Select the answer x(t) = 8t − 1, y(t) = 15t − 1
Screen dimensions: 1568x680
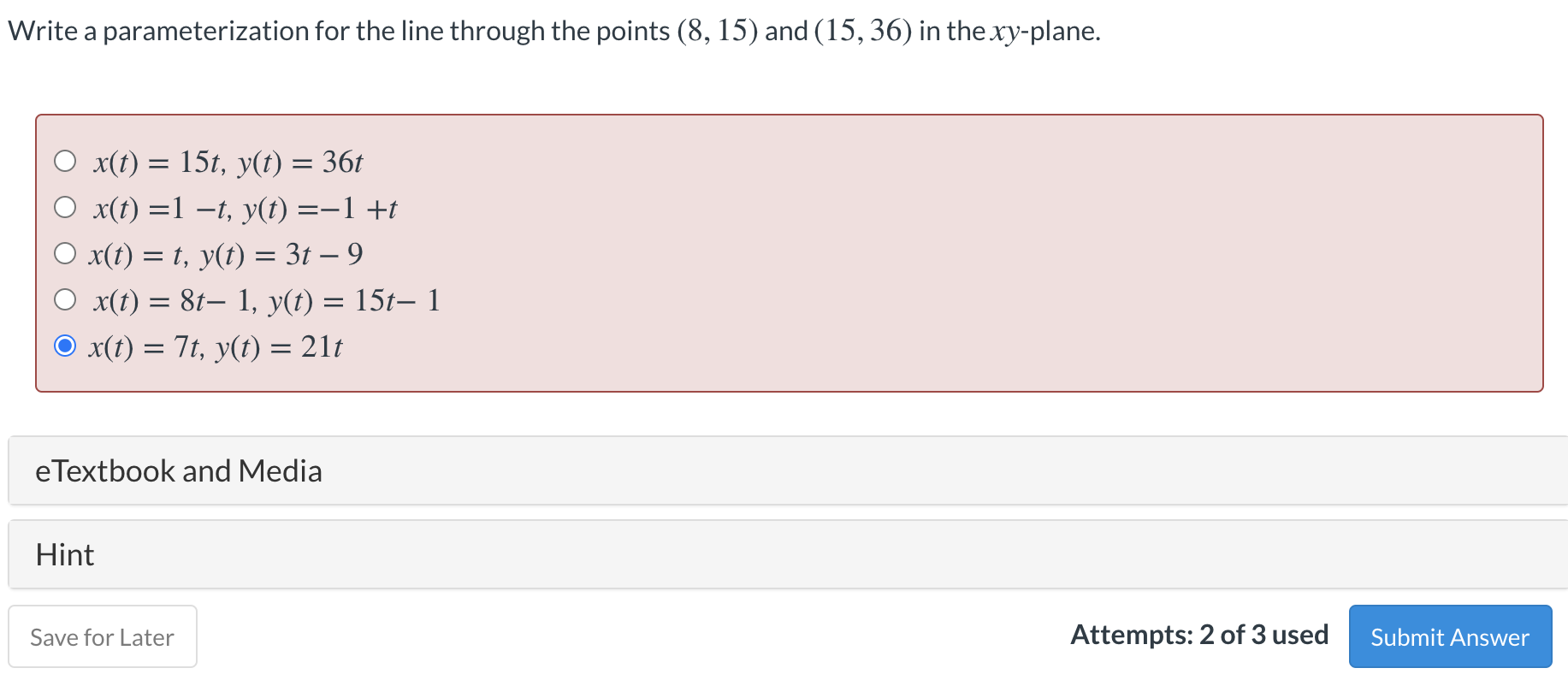coord(64,299)
